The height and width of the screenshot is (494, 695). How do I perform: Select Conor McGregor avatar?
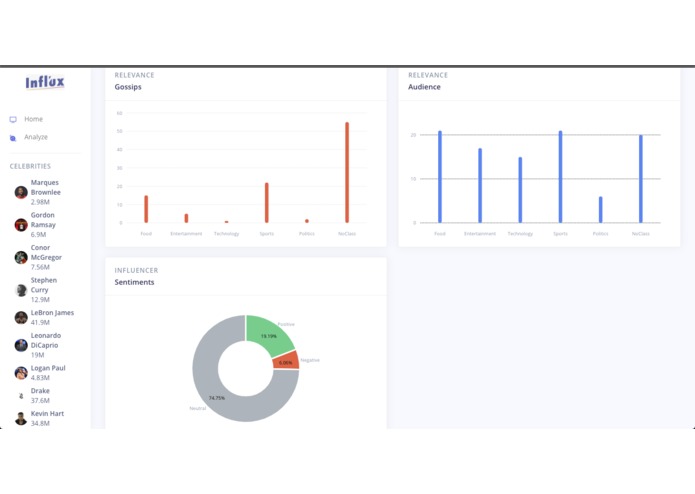[x=21, y=257]
